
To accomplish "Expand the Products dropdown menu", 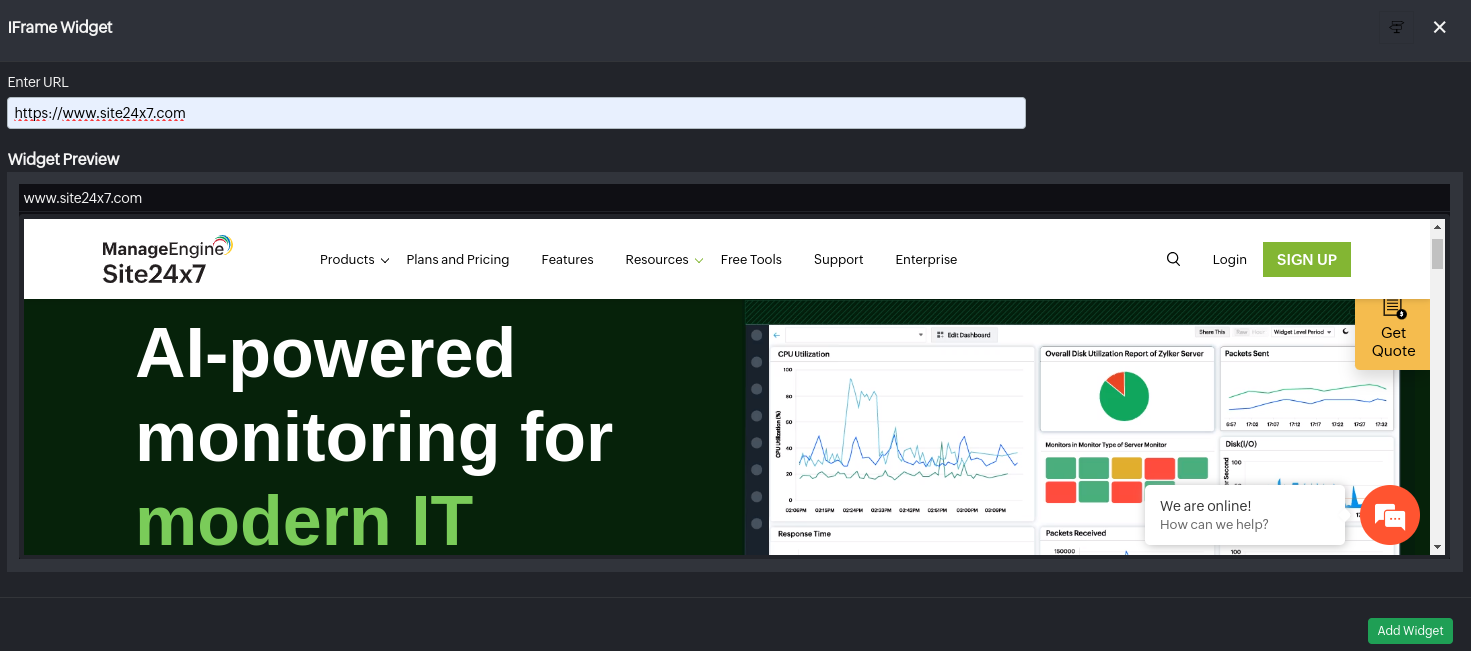I will [353, 259].
